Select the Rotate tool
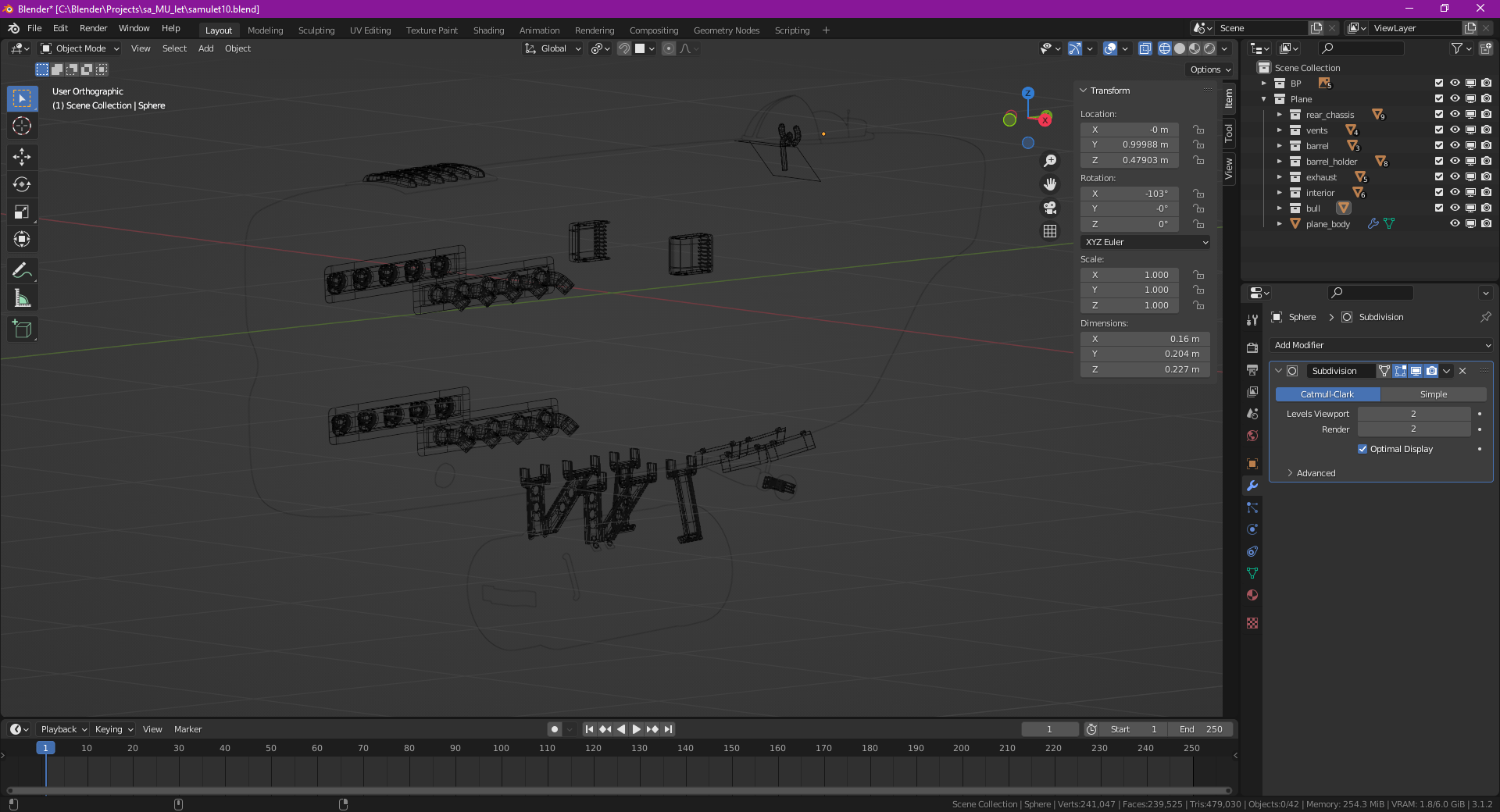 pyautogui.click(x=23, y=184)
